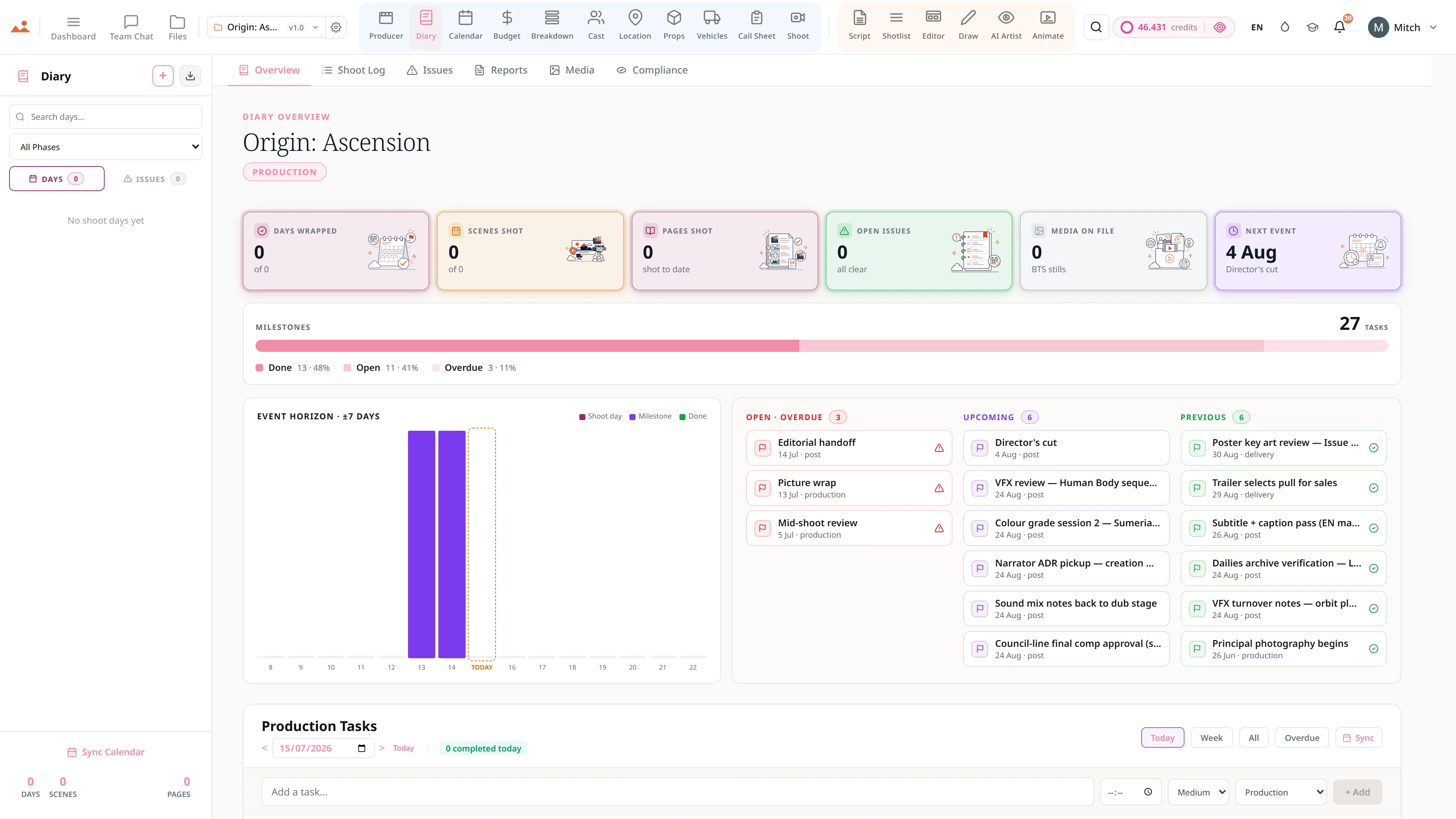This screenshot has height=819, width=1456.
Task: Toggle the credits visibility eye icon
Action: (x=1219, y=27)
